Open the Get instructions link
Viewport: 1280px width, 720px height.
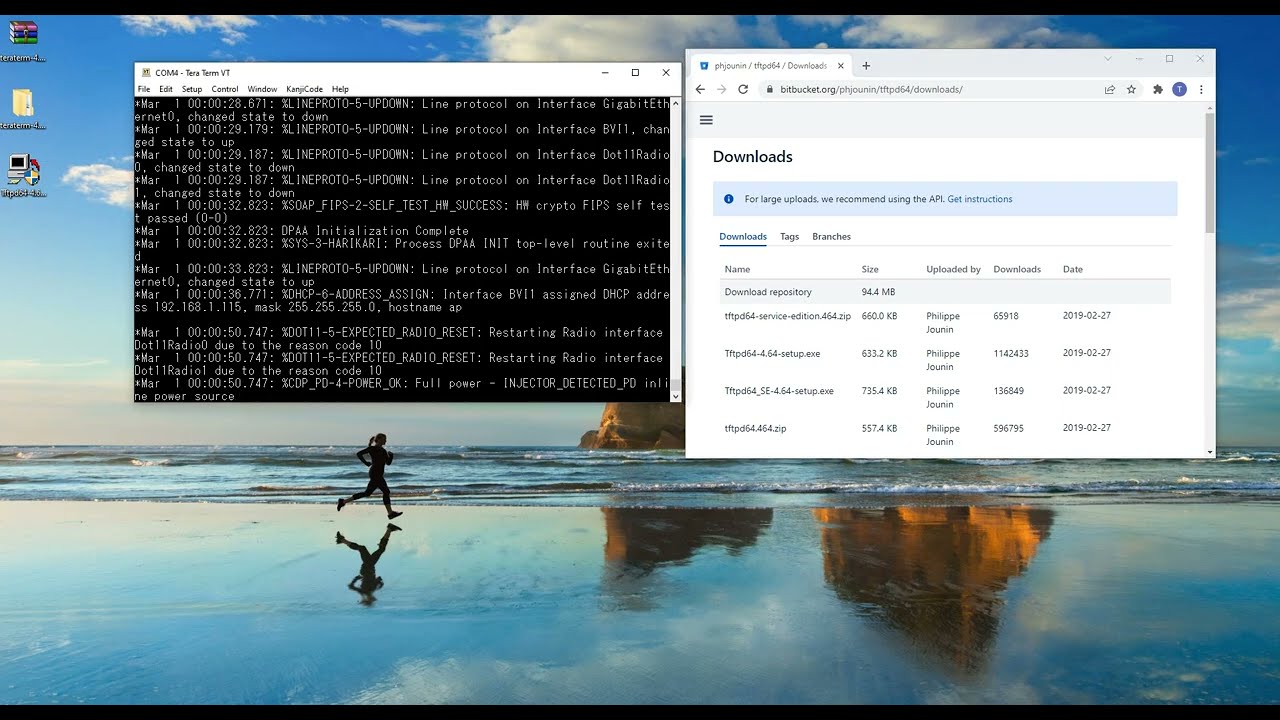980,199
